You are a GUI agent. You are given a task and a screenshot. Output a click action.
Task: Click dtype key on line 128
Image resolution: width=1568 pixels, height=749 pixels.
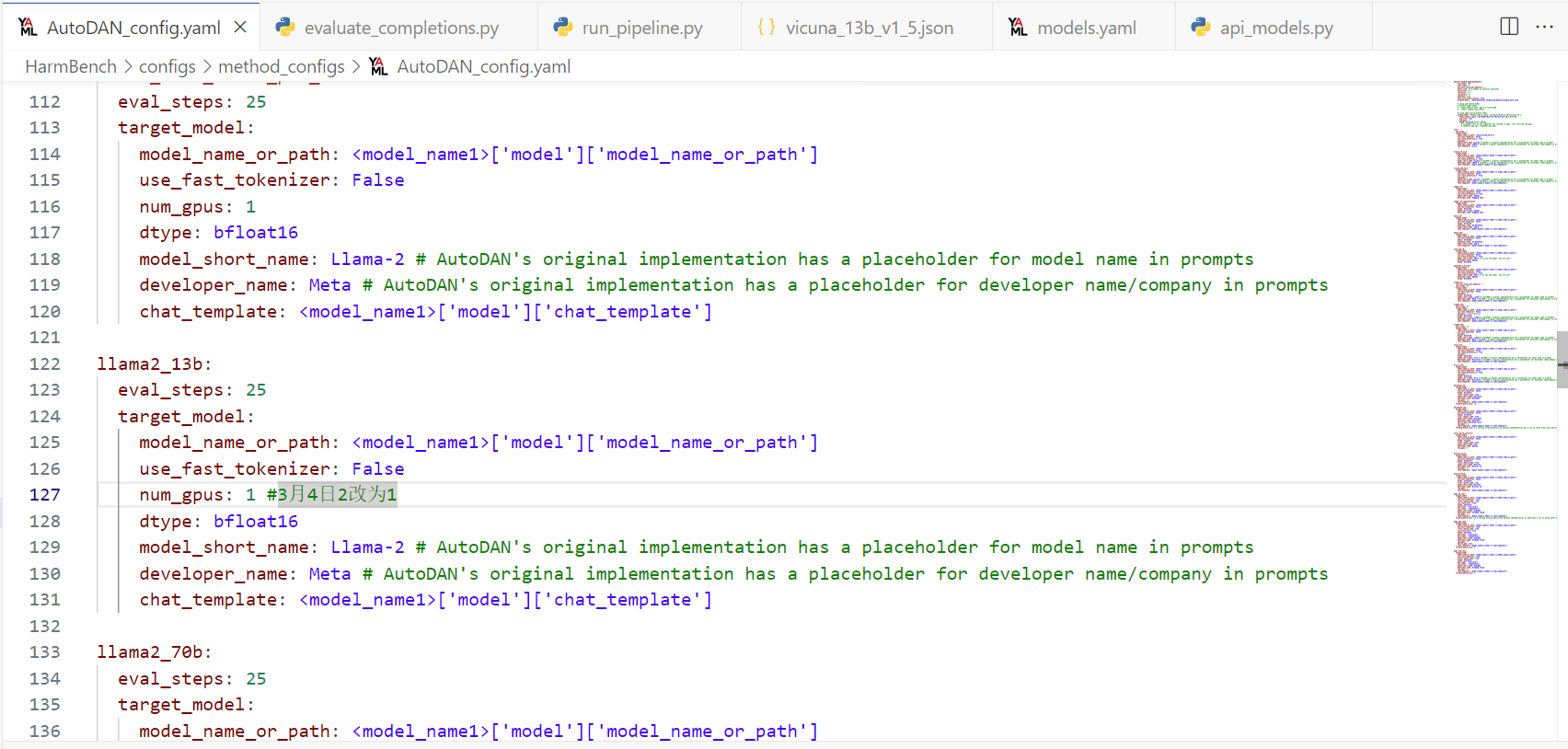166,522
